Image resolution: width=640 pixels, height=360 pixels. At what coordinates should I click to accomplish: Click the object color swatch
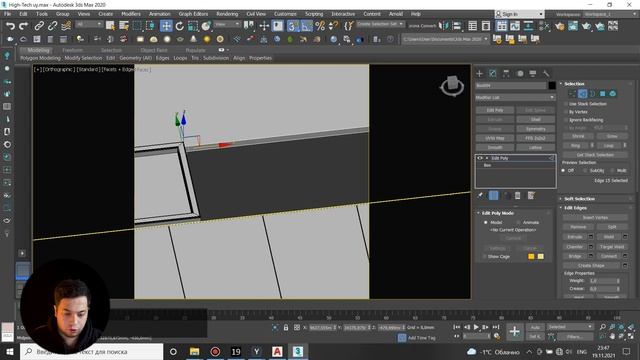552,86
